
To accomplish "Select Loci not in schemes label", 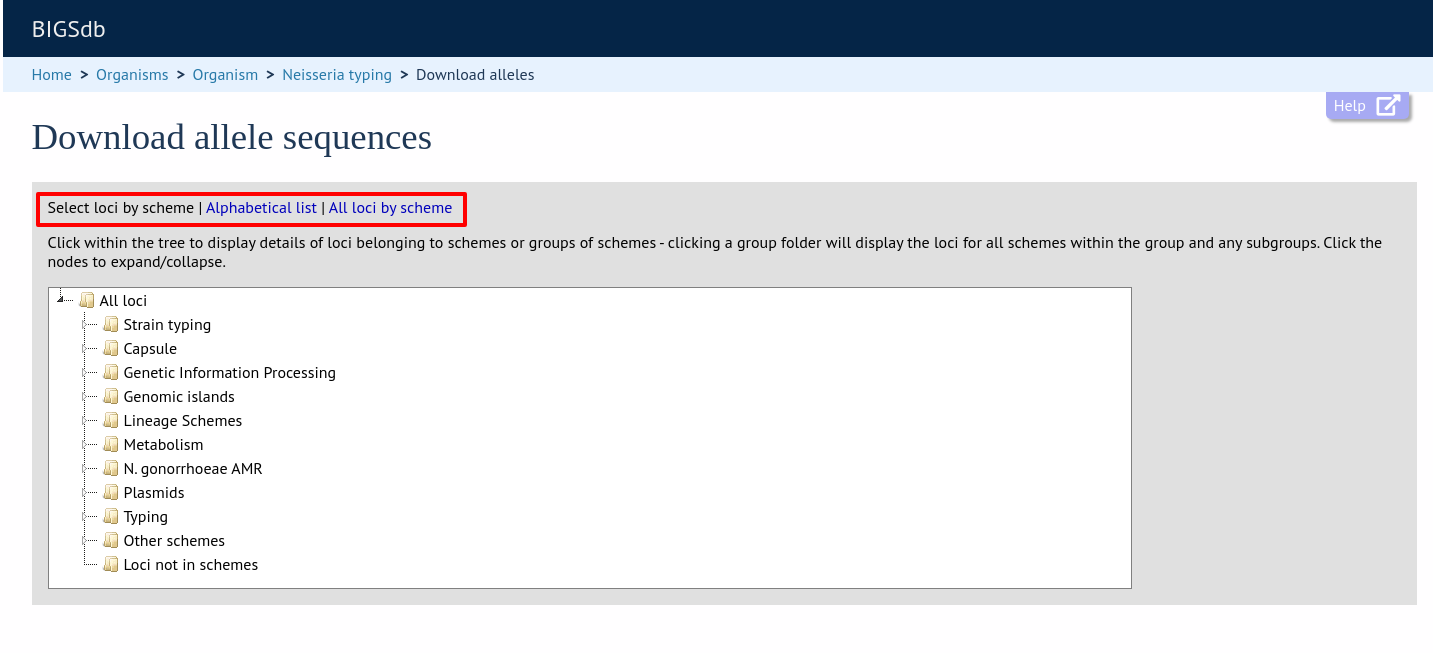I will pyautogui.click(x=191, y=564).
